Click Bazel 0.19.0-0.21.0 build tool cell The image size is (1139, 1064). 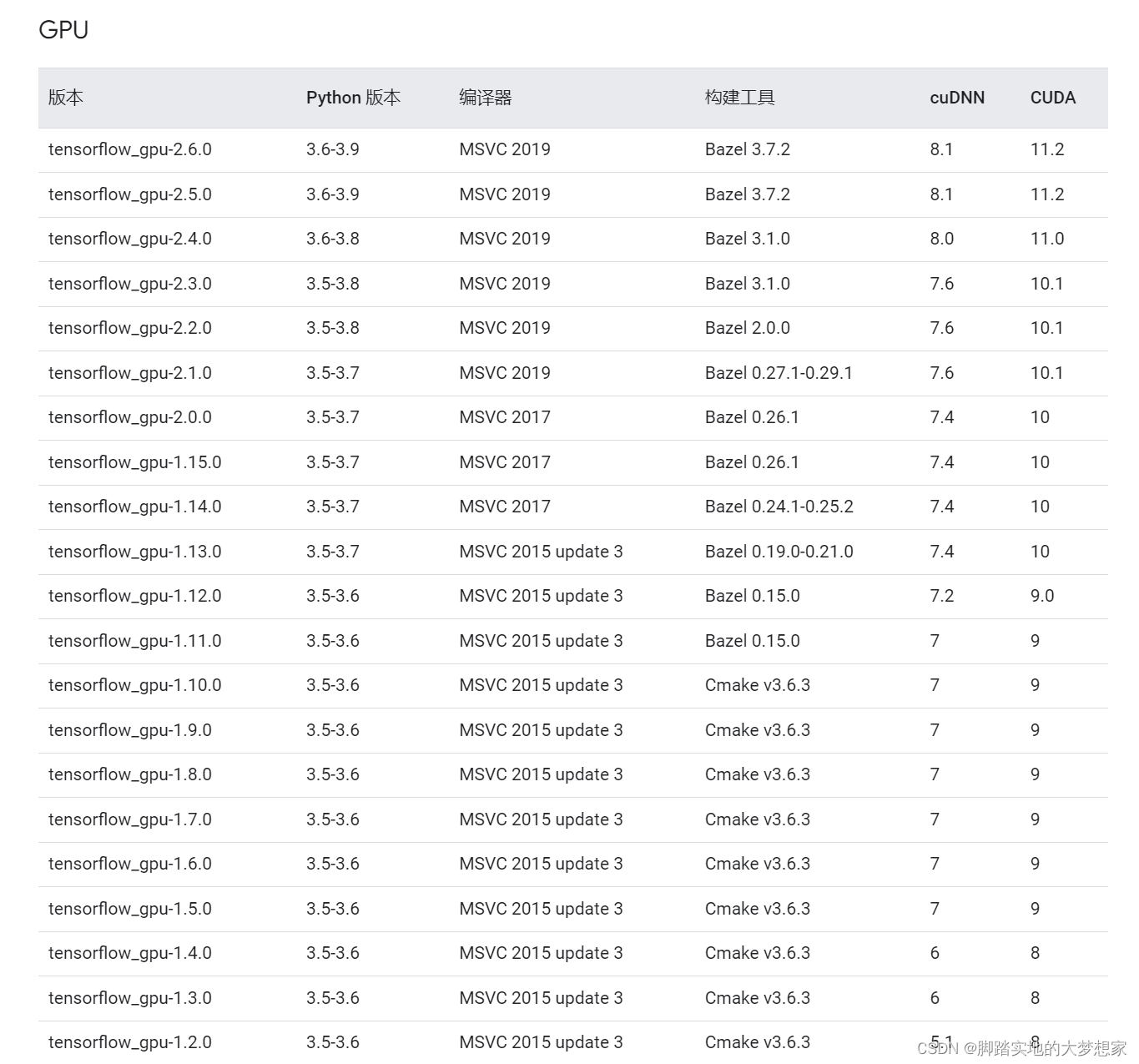(779, 552)
